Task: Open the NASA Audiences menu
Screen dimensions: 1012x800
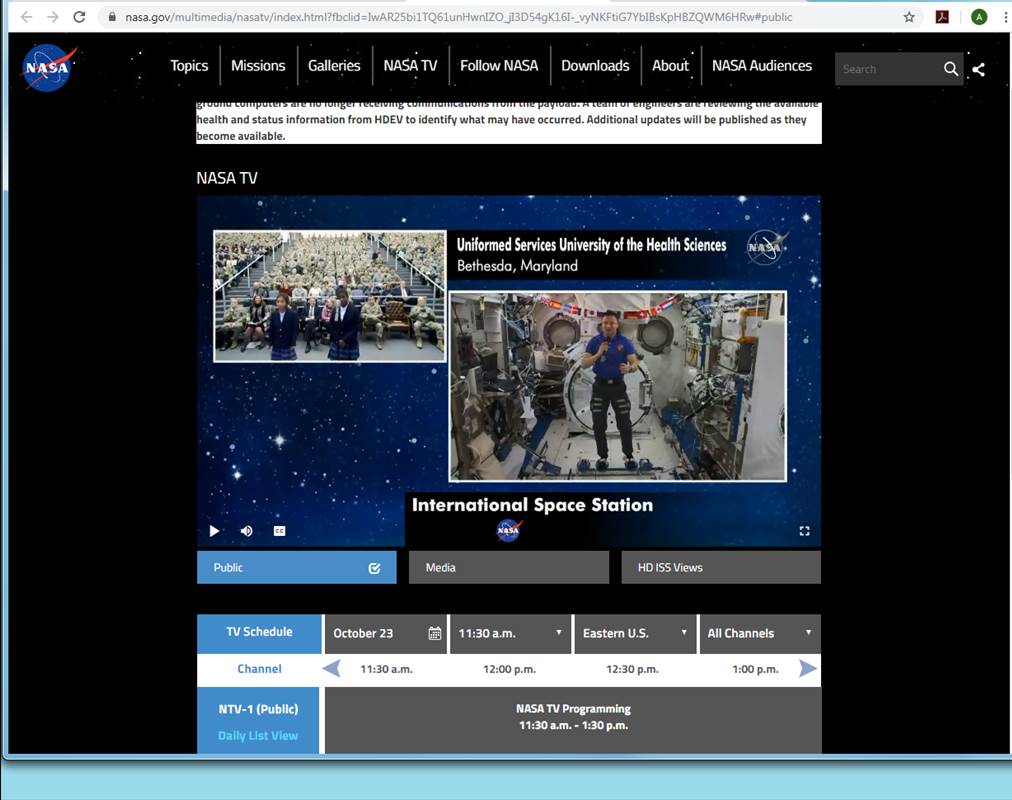Action: (762, 66)
